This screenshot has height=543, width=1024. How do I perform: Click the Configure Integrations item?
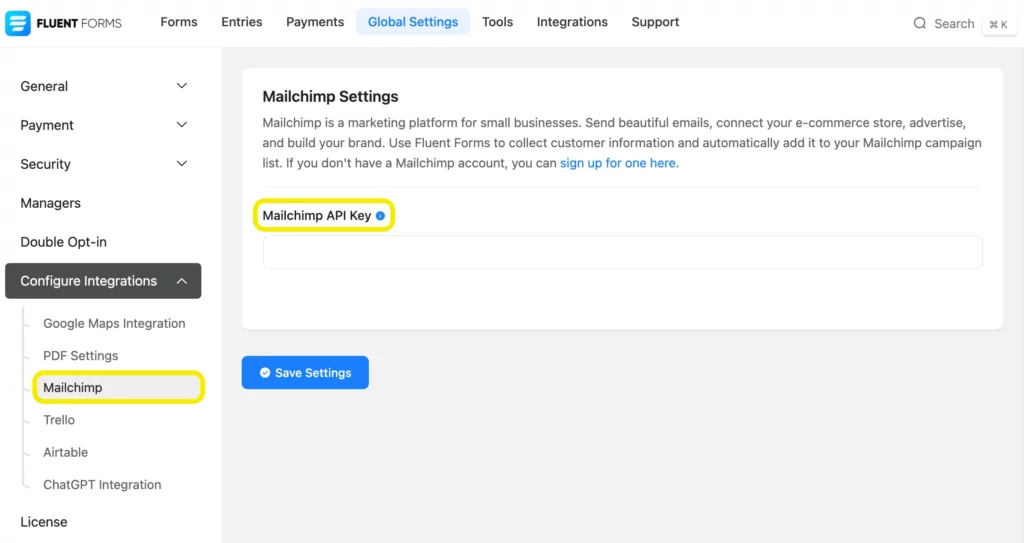tap(103, 281)
